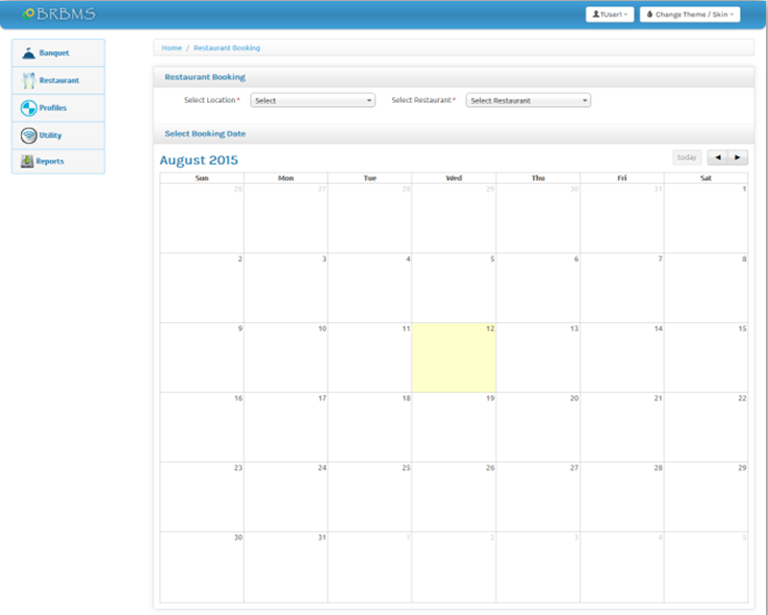Open the Change Theme / Skin menu
768x615 pixels.
690,15
